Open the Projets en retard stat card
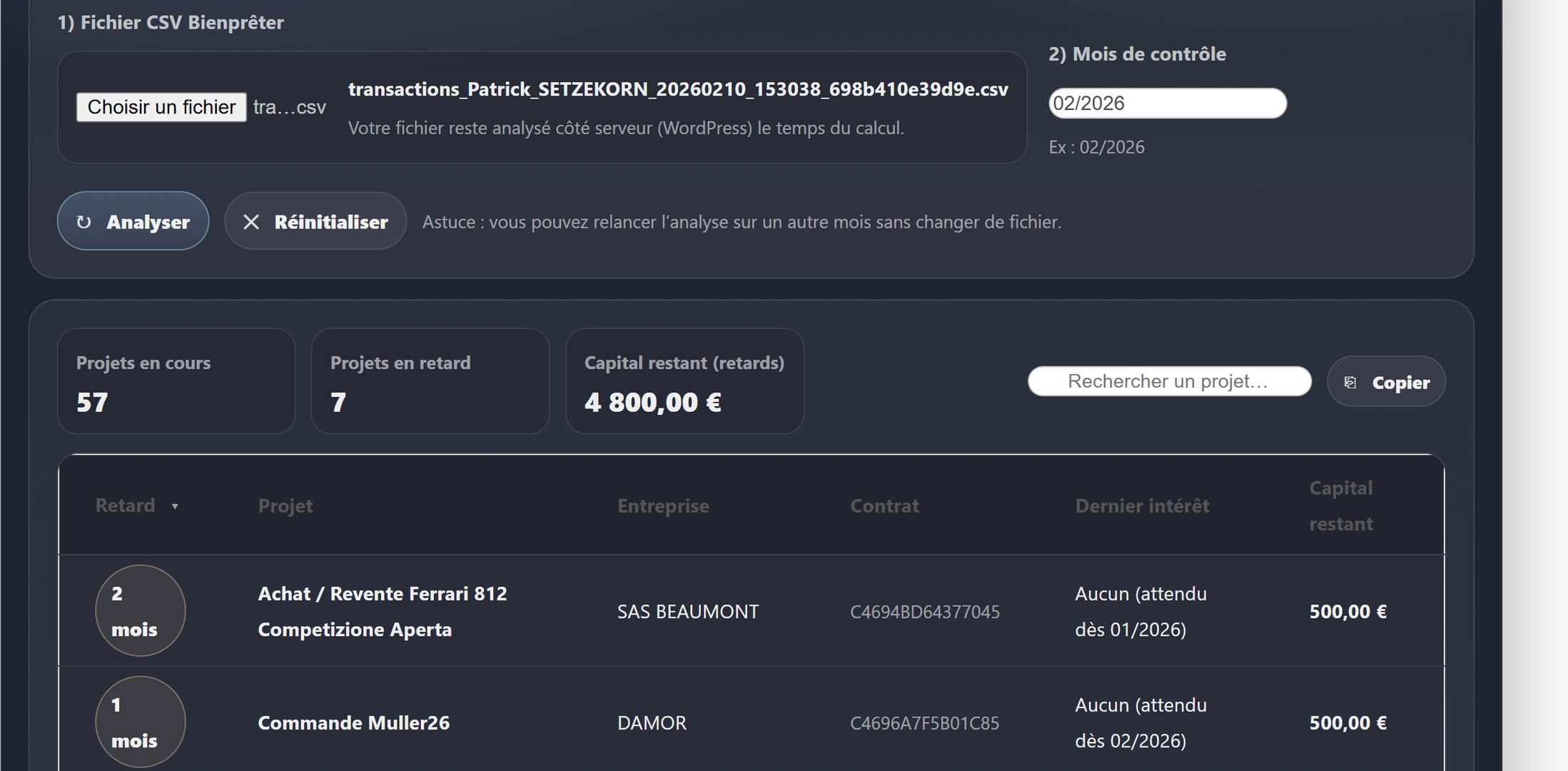Screen dimensions: 1568x771 click(430, 381)
